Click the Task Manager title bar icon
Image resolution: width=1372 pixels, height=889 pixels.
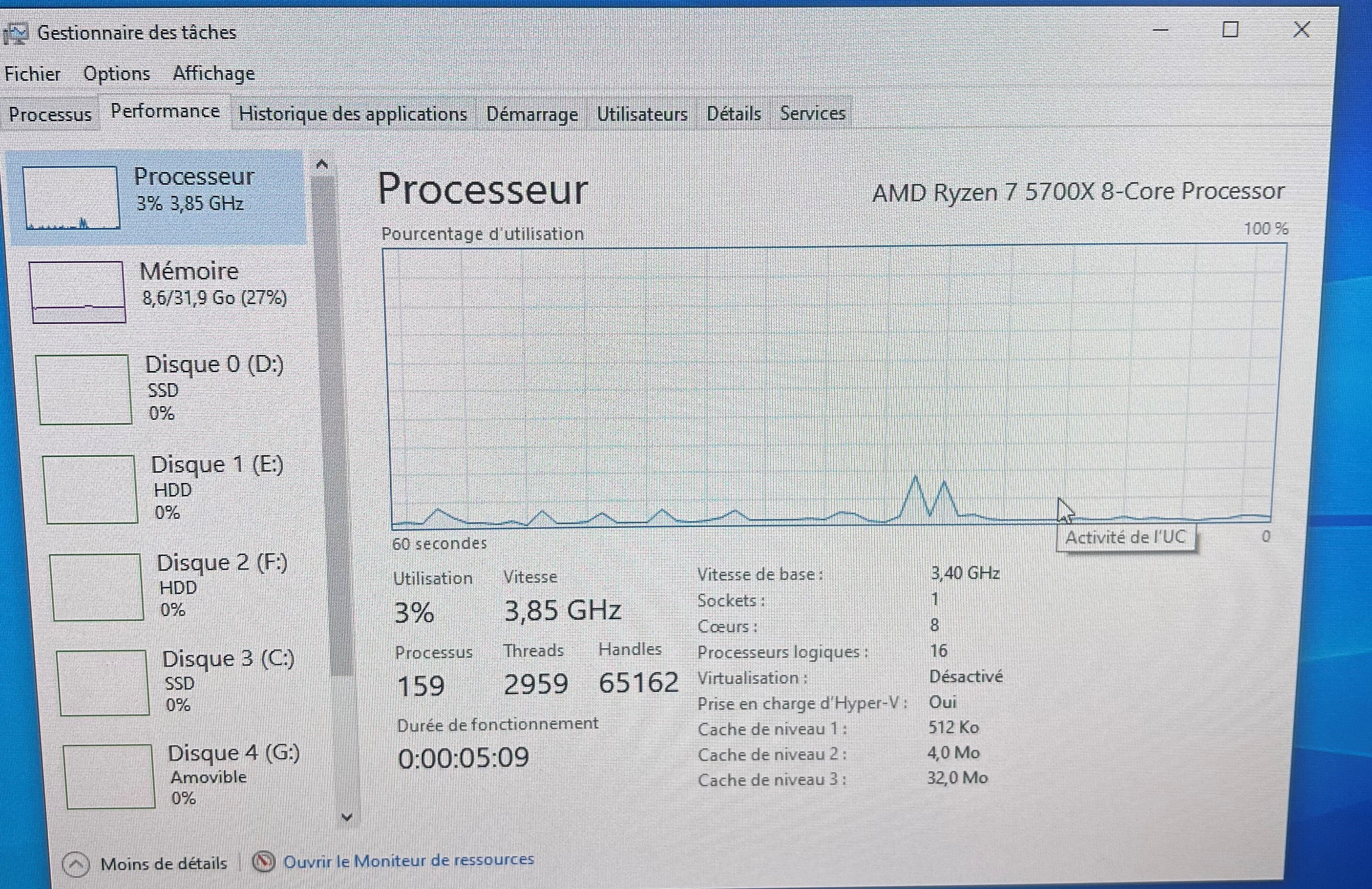pyautogui.click(x=15, y=33)
